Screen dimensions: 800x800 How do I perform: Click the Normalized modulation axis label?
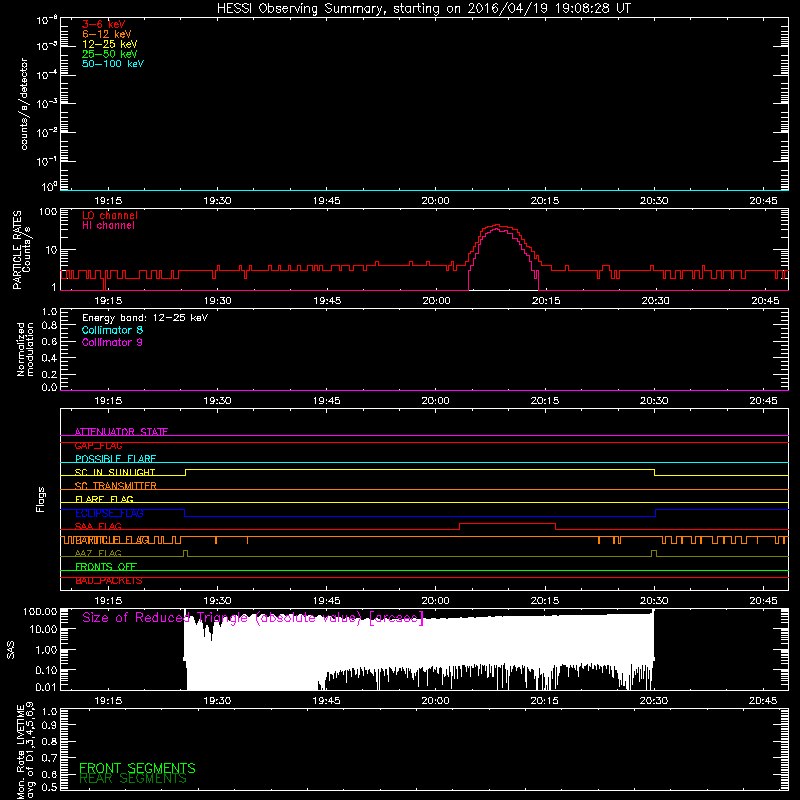25,349
